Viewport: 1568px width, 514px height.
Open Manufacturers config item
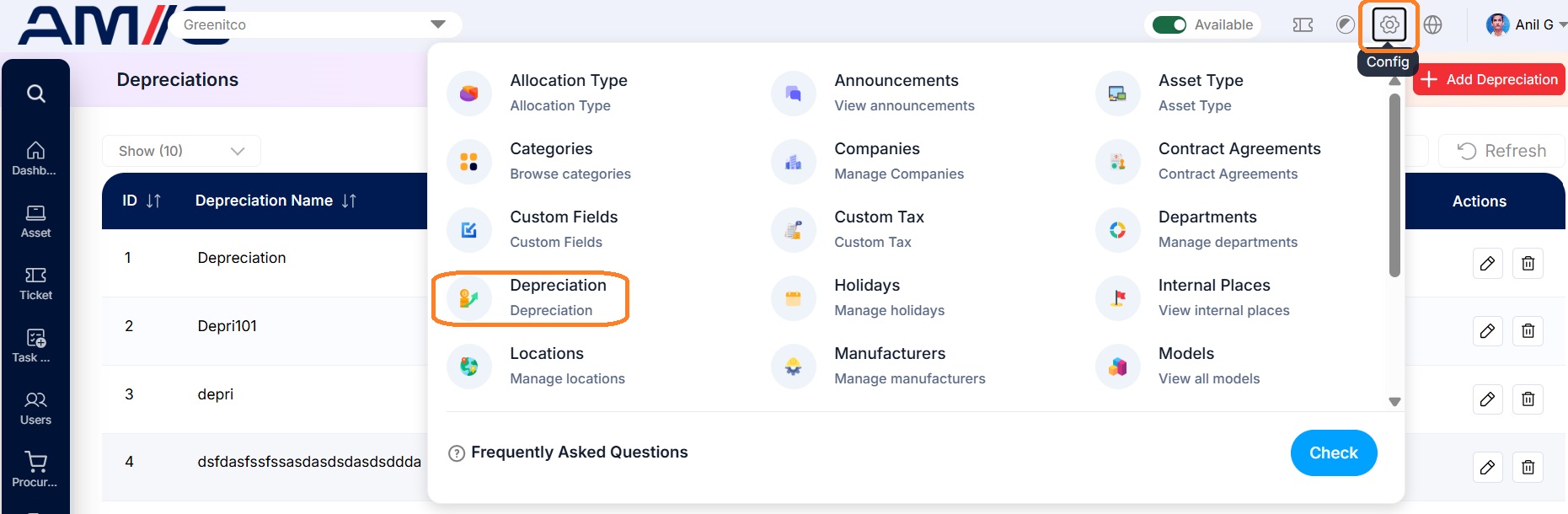[x=880, y=366]
